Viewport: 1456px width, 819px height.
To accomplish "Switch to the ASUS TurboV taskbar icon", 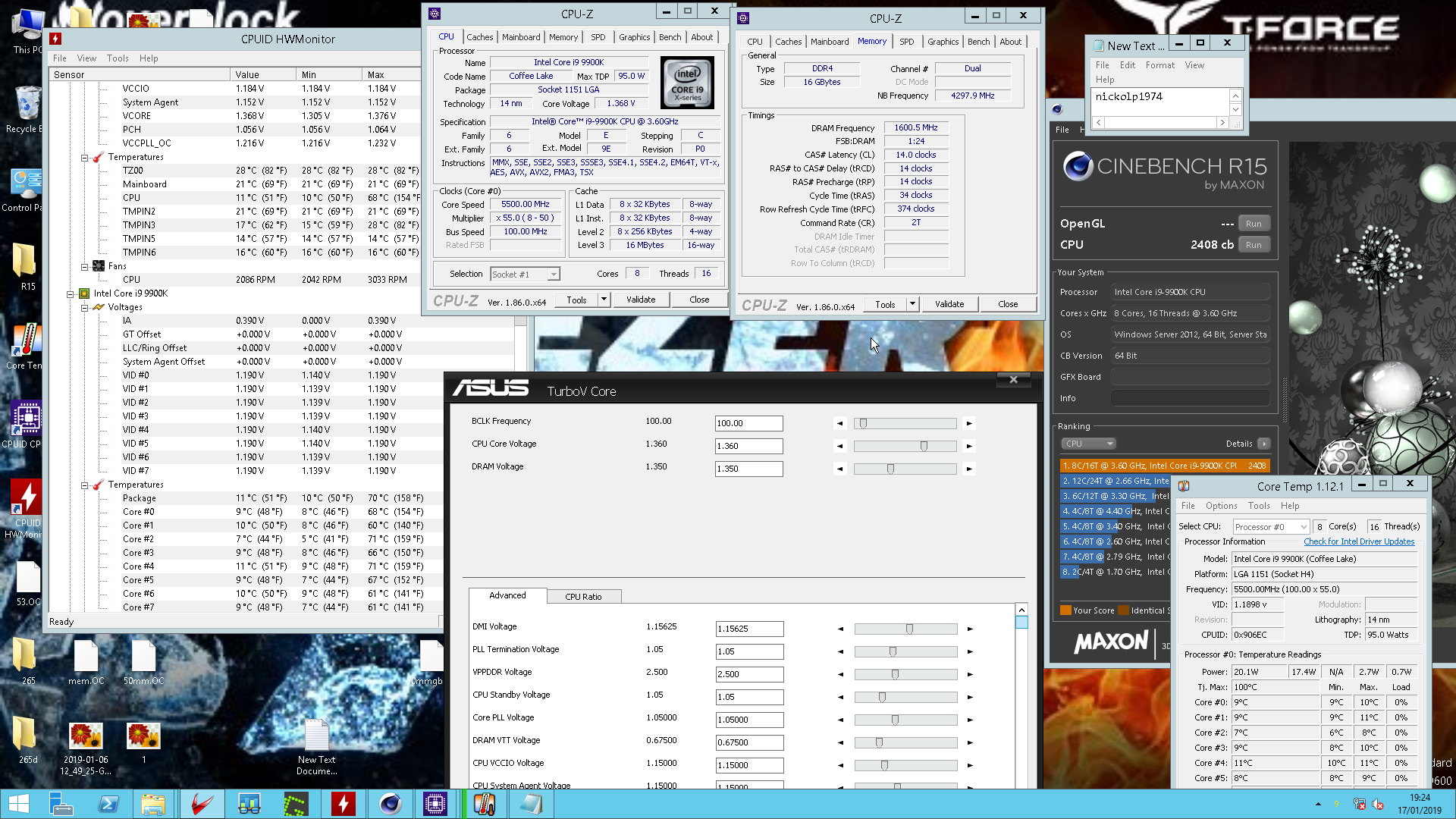I will (201, 804).
